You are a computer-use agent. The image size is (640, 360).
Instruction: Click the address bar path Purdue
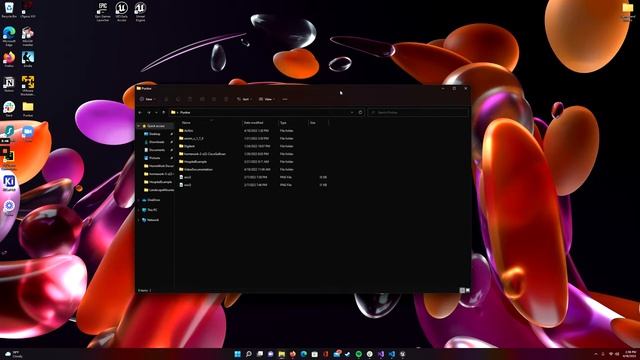coord(185,112)
